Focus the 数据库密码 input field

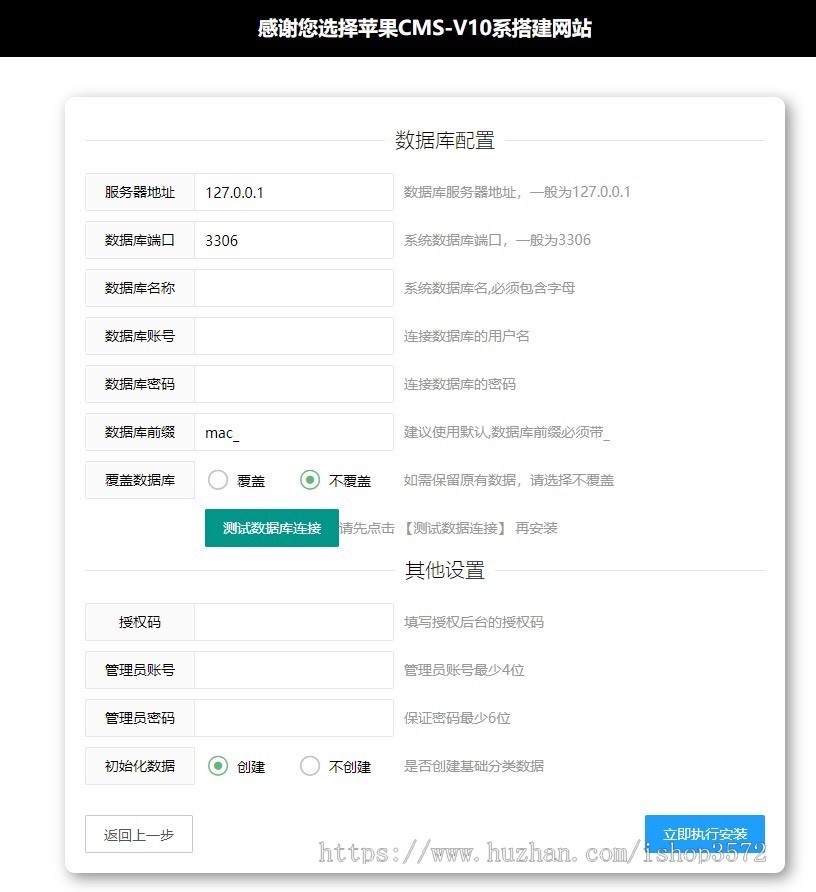click(x=294, y=384)
